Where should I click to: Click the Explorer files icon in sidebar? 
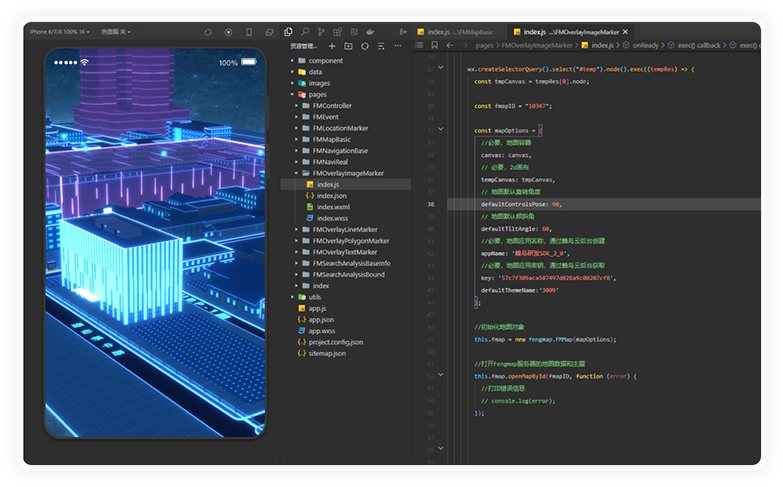click(288, 32)
